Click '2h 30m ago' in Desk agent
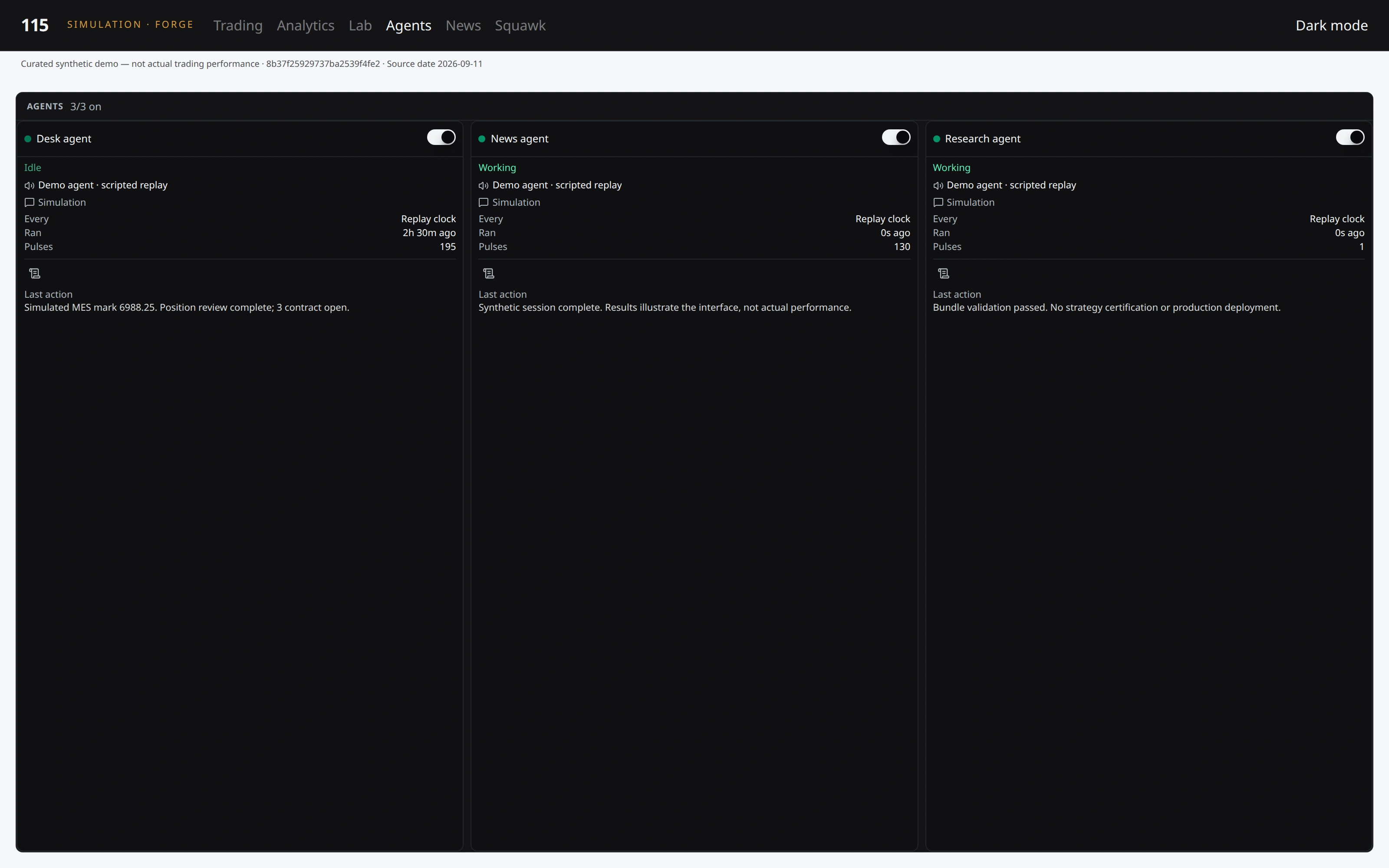Viewport: 1389px width, 868px height. pos(429,233)
